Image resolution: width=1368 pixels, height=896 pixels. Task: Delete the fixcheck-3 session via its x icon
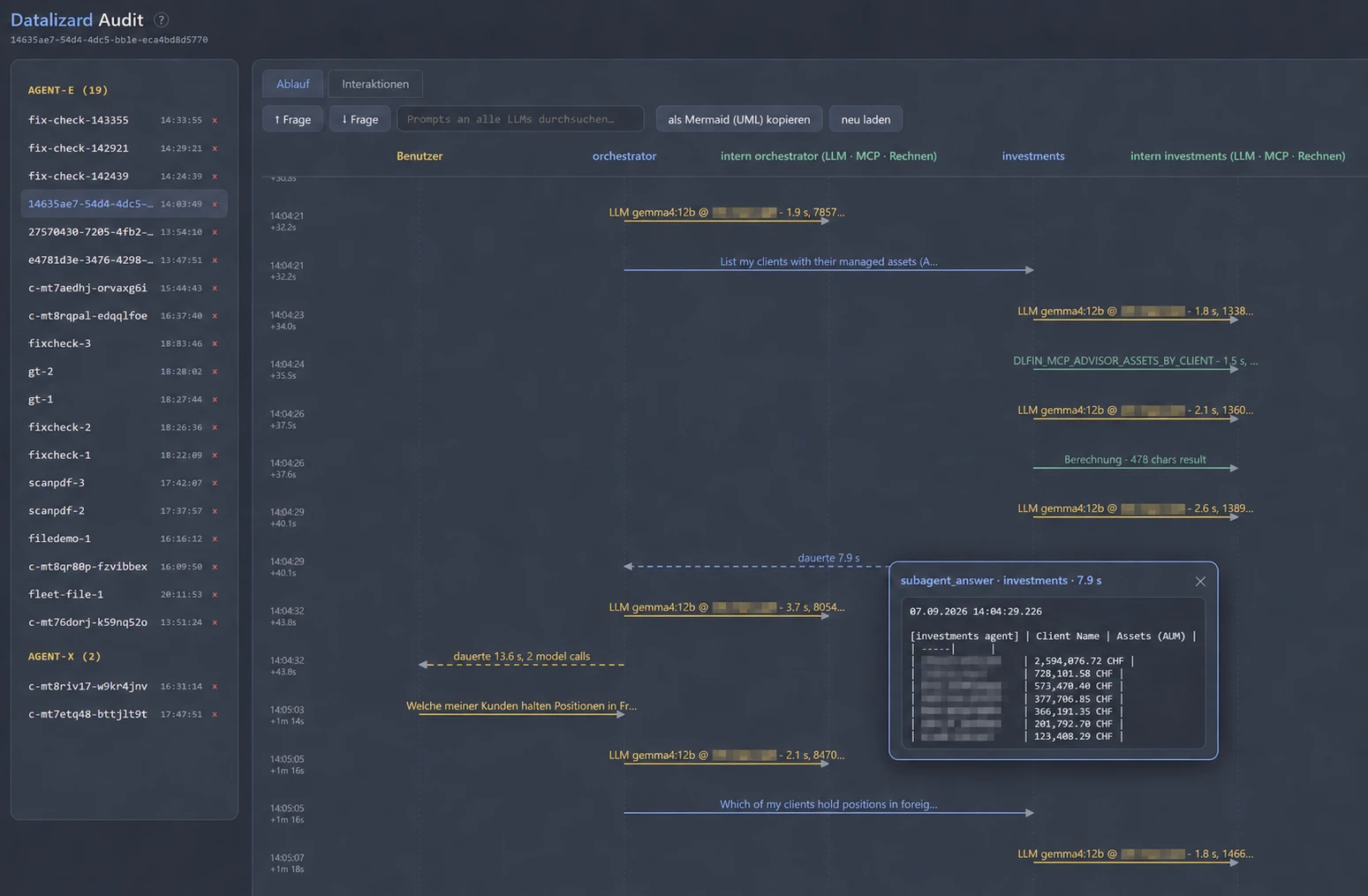[215, 343]
